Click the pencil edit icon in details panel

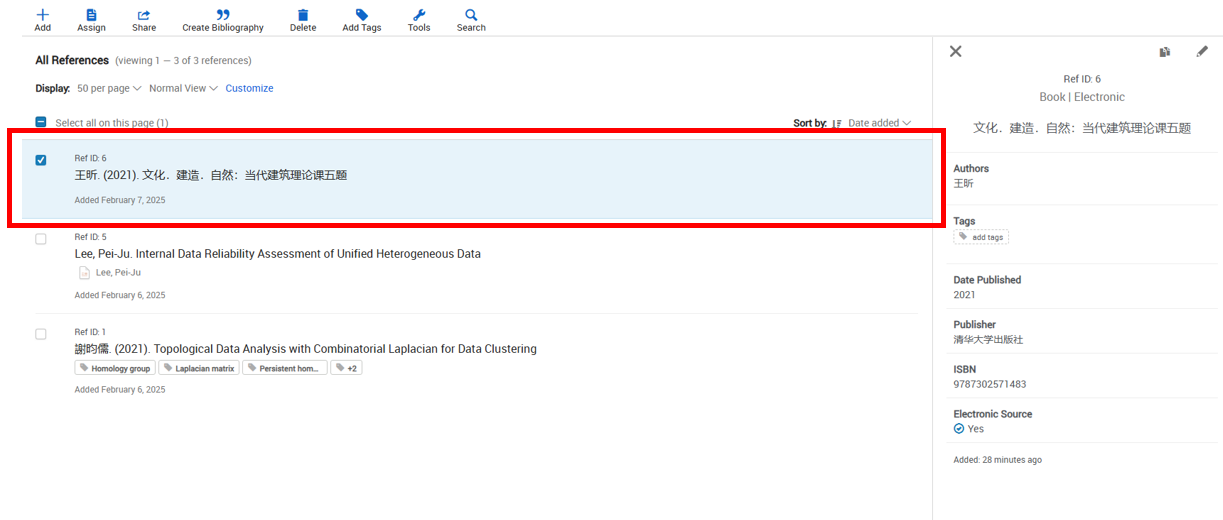coord(1202,52)
